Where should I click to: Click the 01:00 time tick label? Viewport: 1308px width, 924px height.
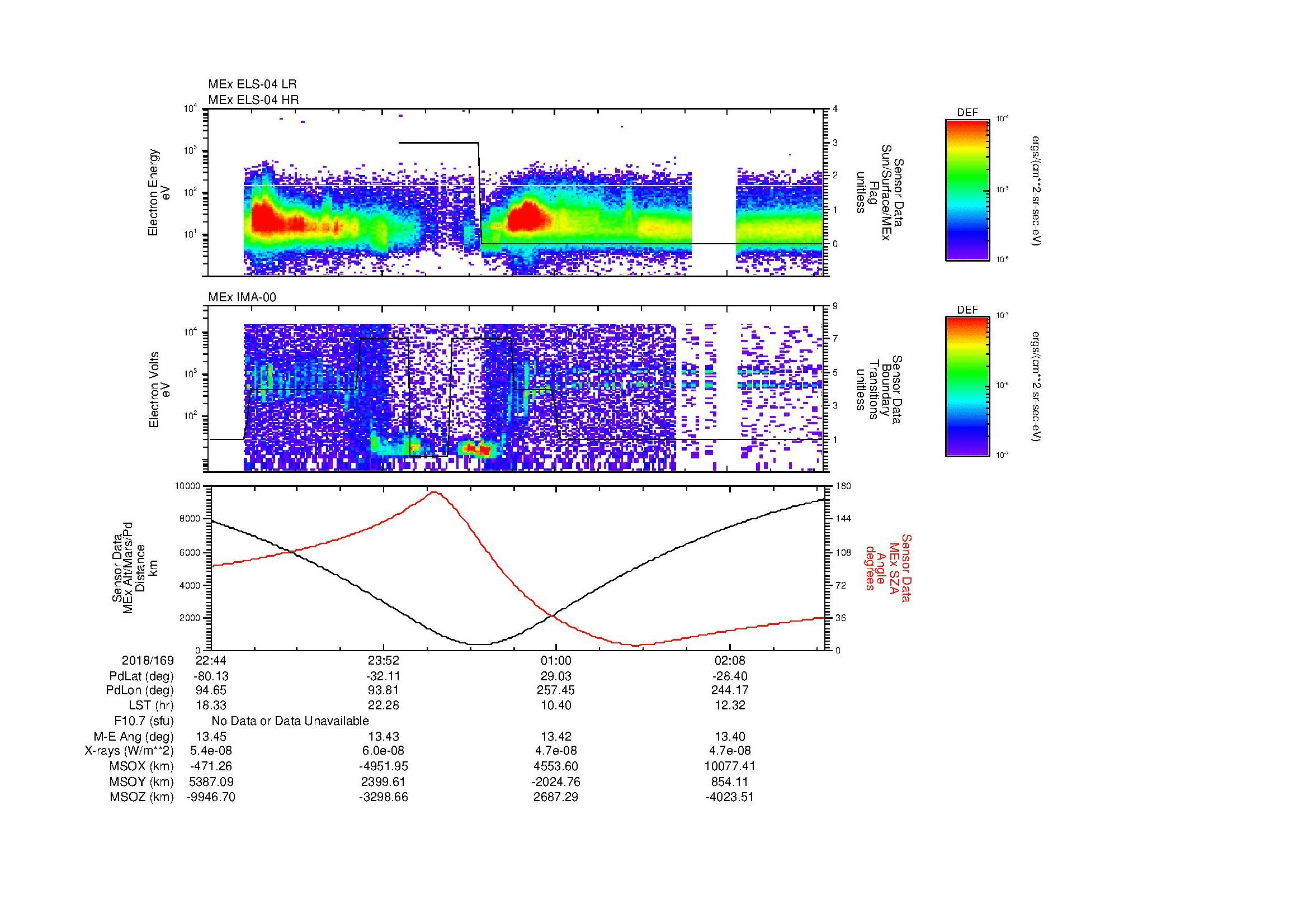[556, 661]
